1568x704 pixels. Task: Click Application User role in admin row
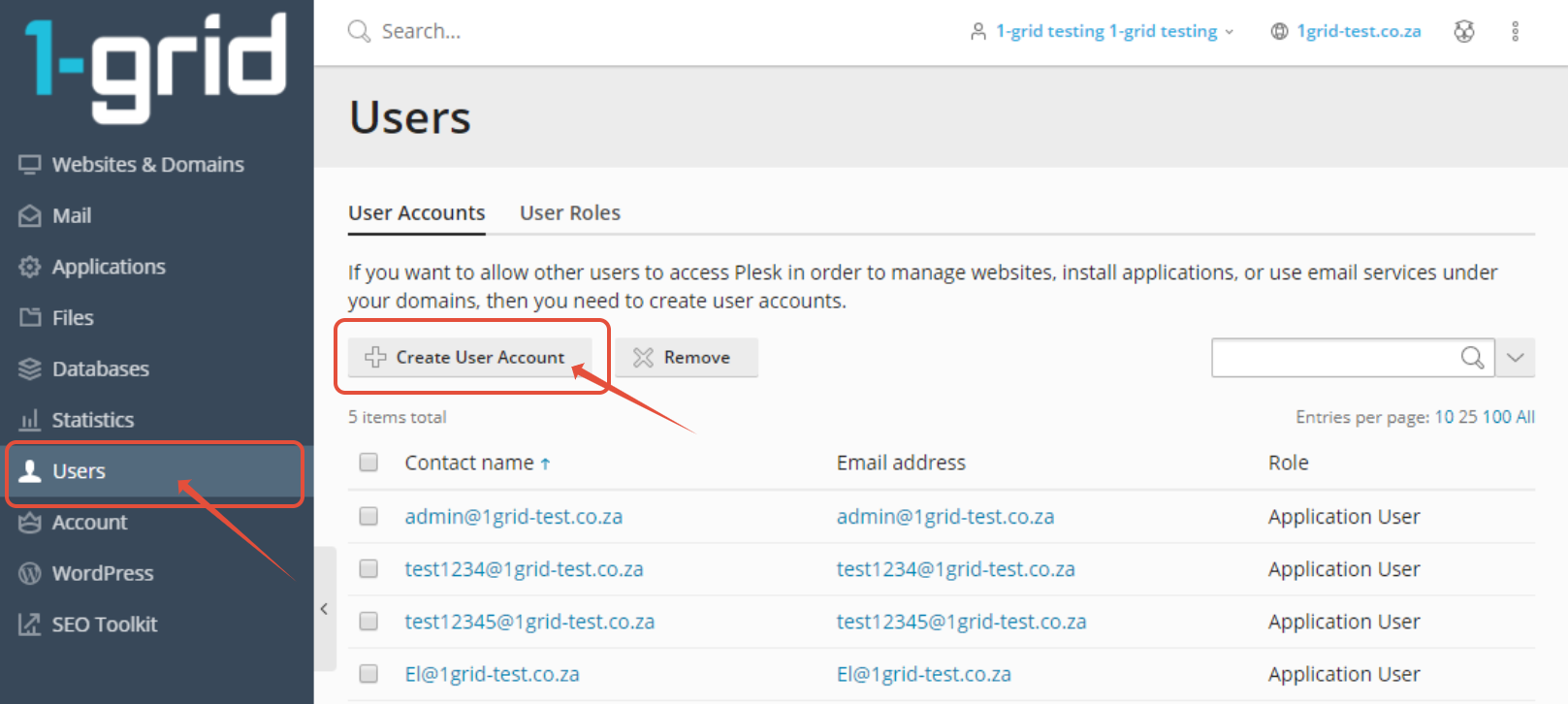coord(1344,517)
